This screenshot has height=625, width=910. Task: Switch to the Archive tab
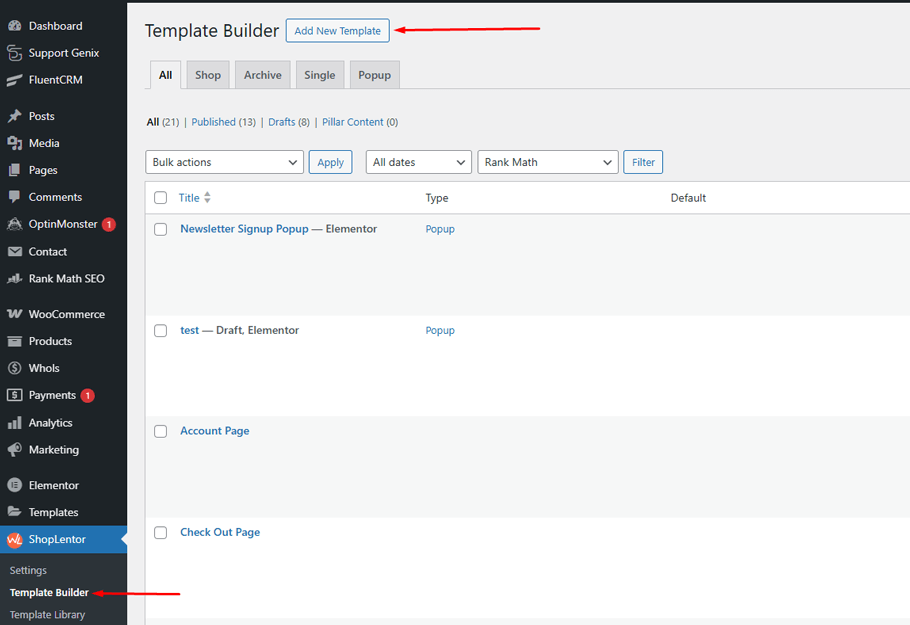click(x=262, y=75)
